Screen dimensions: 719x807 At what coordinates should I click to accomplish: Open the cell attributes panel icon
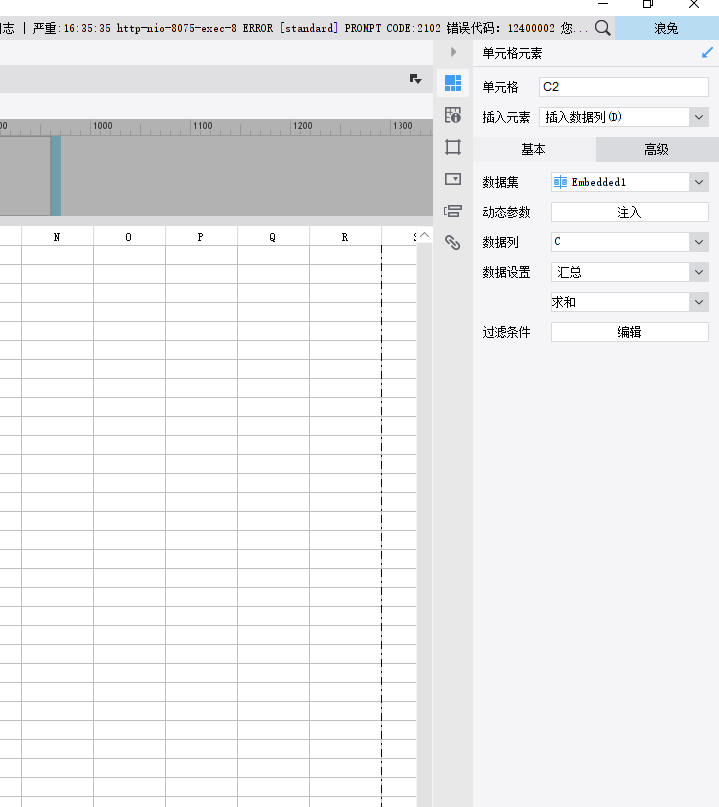coord(453,115)
